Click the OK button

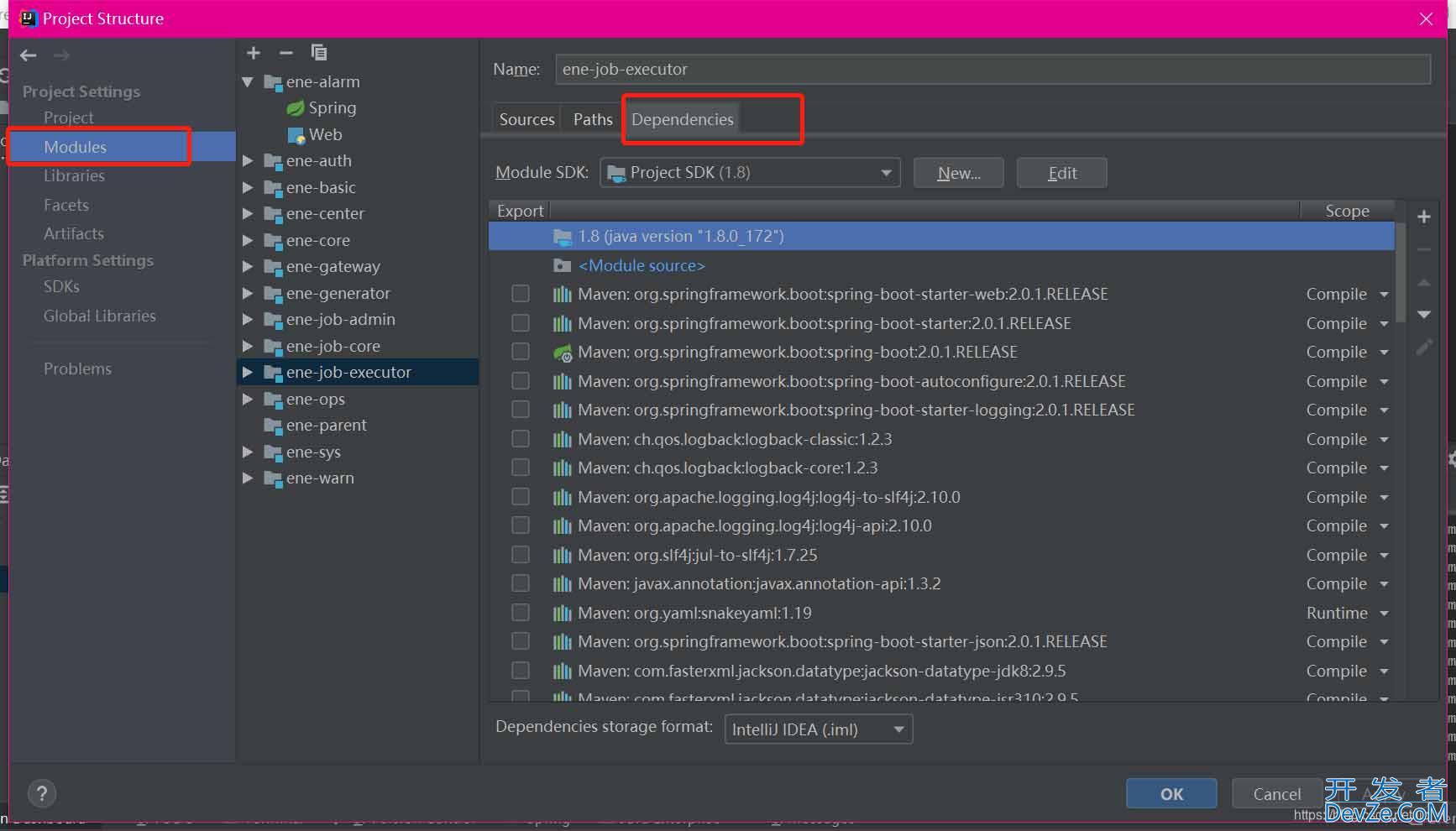click(1171, 794)
